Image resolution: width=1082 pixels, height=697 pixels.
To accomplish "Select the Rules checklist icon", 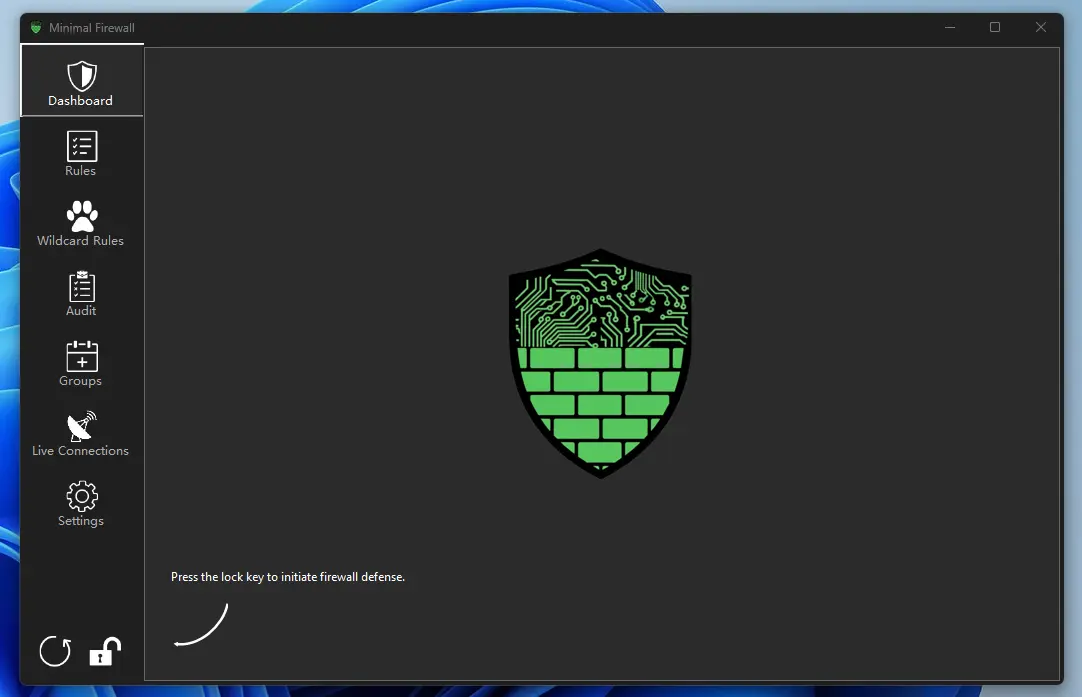I will [81, 145].
